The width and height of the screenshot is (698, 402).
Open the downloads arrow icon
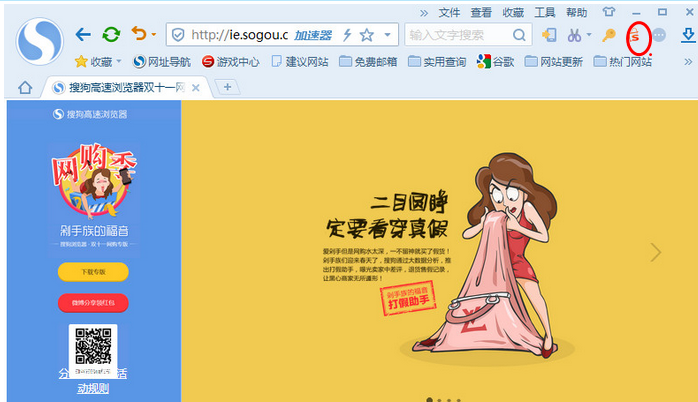click(x=688, y=35)
